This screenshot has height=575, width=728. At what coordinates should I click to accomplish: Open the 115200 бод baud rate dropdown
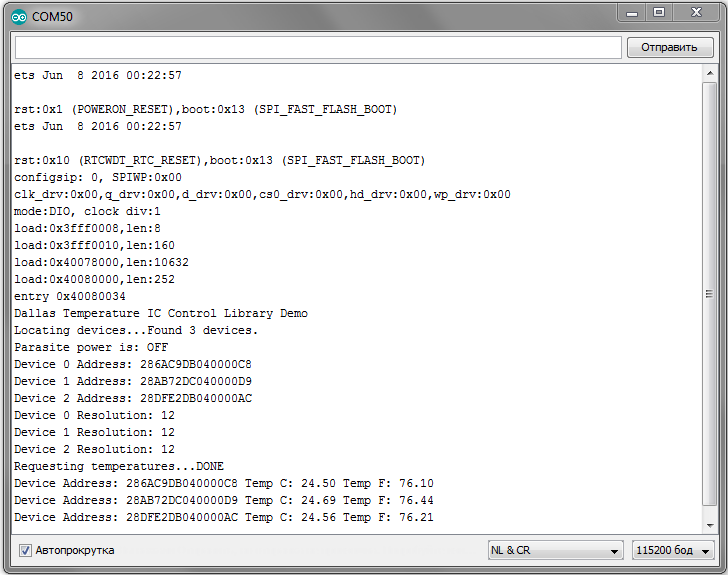click(x=673, y=550)
